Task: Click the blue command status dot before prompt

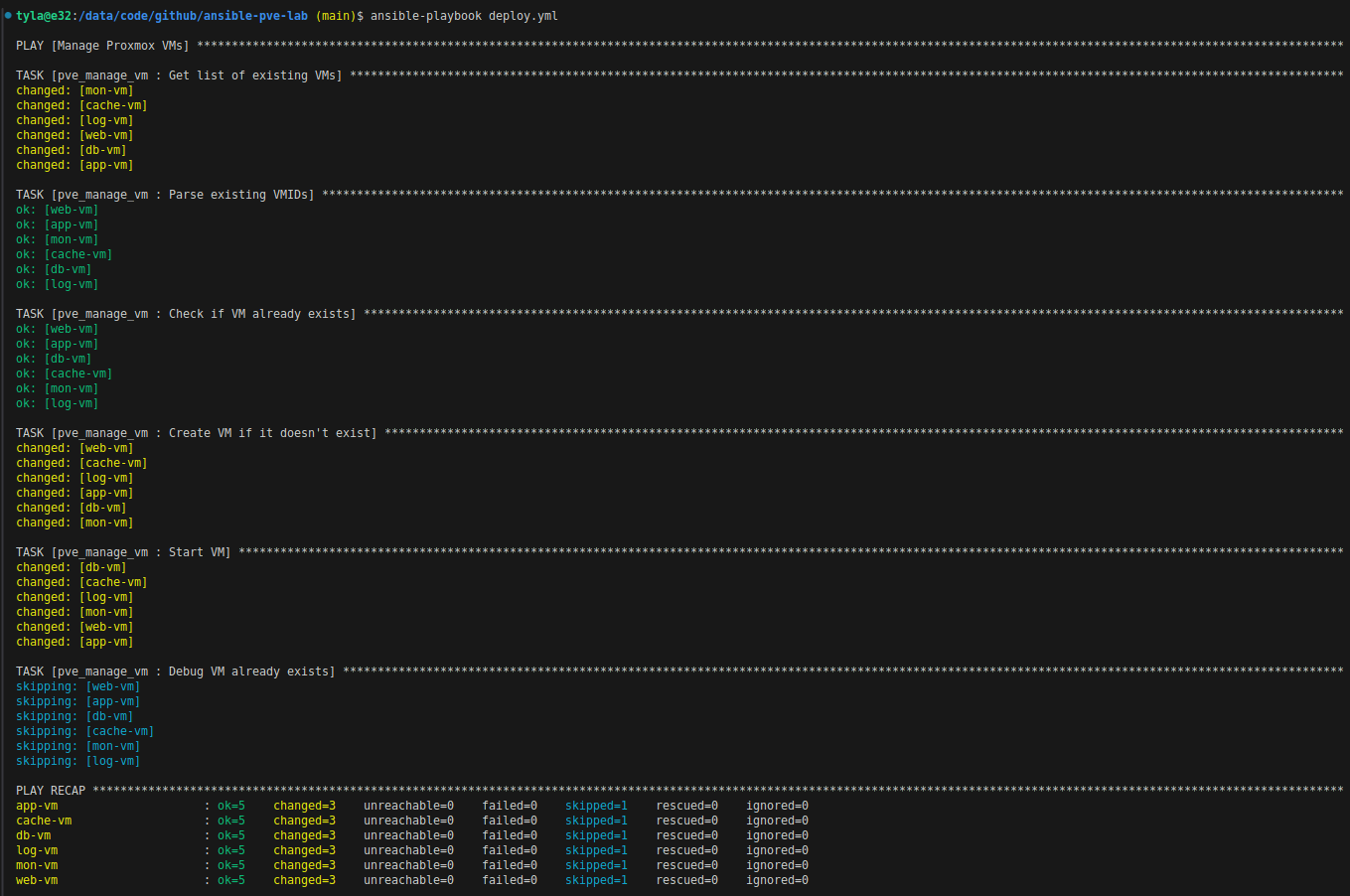Action: (8, 16)
